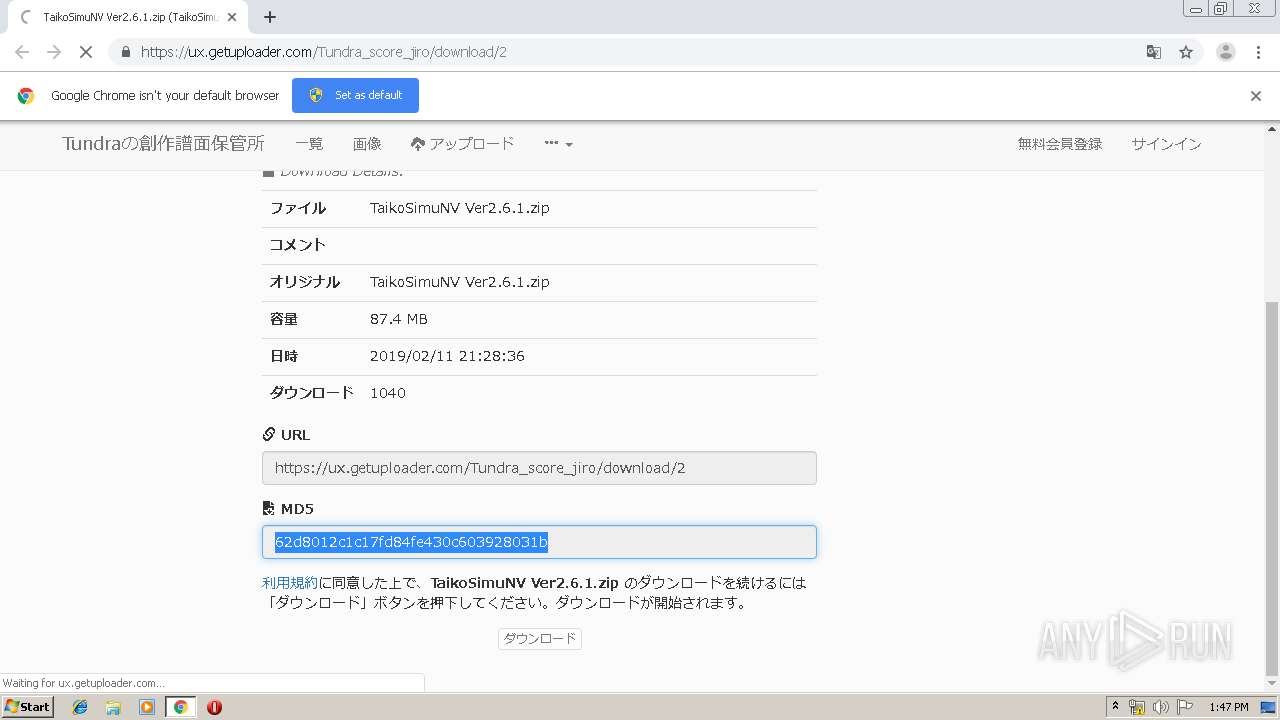Open 無料会員登録 registration link
This screenshot has width=1280, height=720.
pos(1060,144)
